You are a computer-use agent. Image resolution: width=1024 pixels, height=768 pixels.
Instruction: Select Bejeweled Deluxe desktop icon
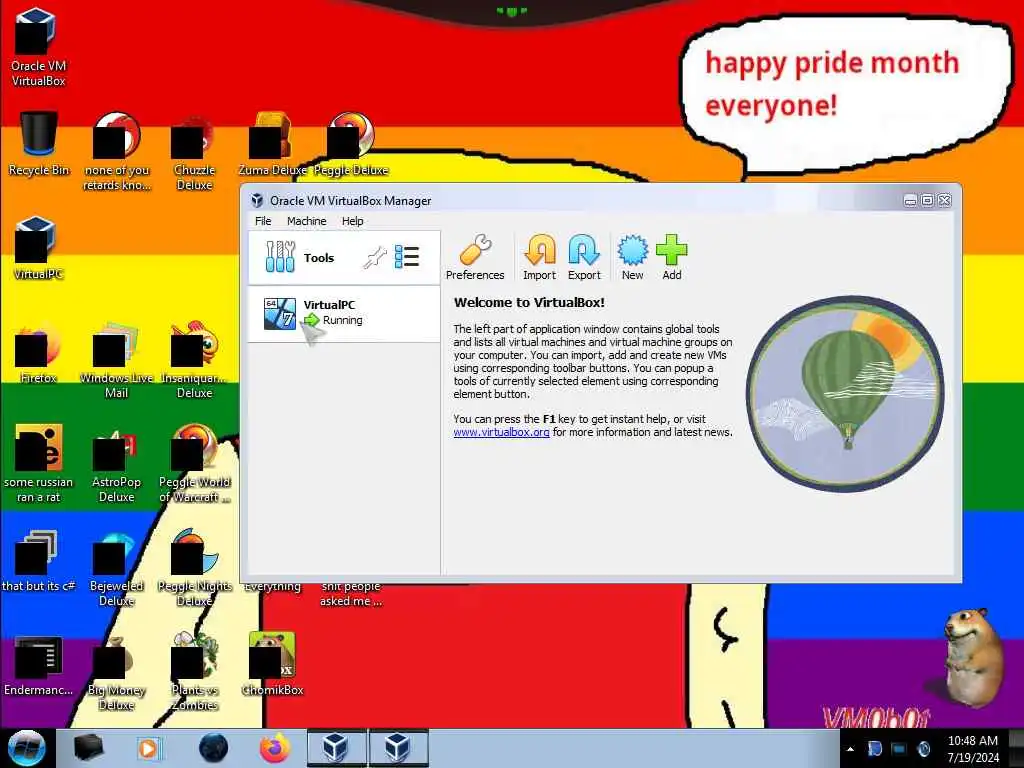point(116,568)
